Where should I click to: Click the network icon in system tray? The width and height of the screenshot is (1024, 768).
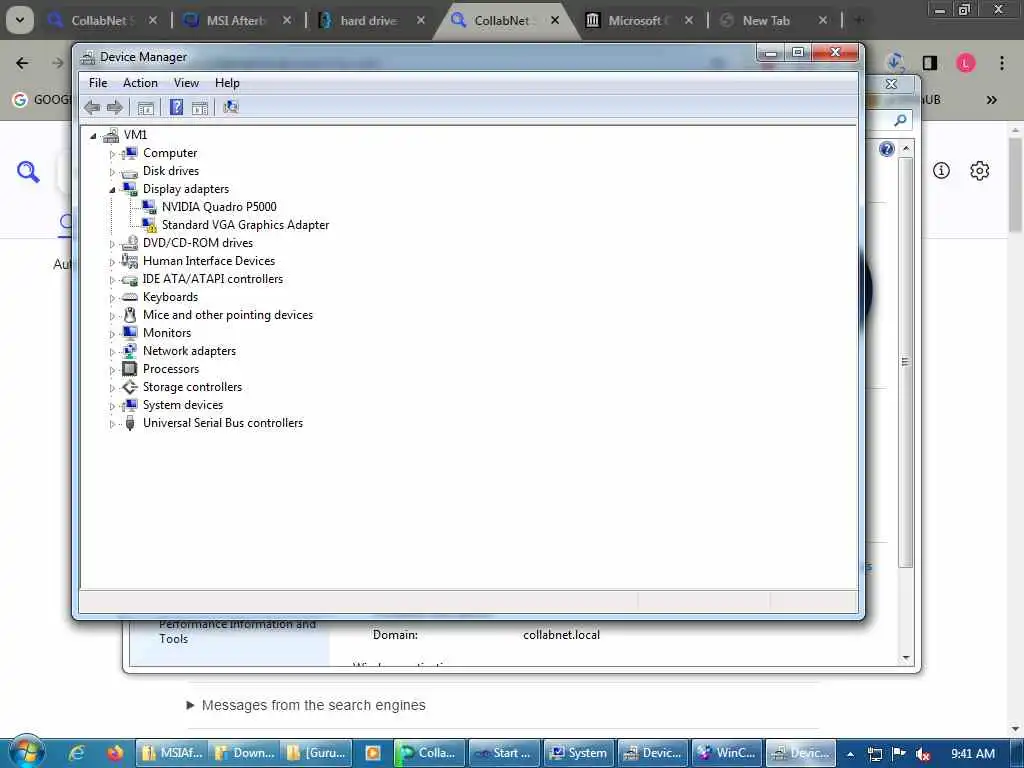pos(875,754)
